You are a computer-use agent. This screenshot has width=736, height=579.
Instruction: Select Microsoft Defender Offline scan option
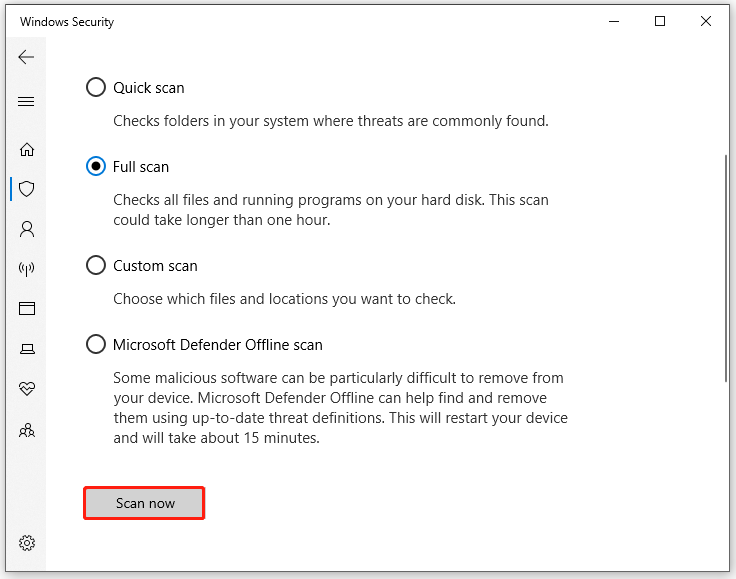[x=96, y=345]
